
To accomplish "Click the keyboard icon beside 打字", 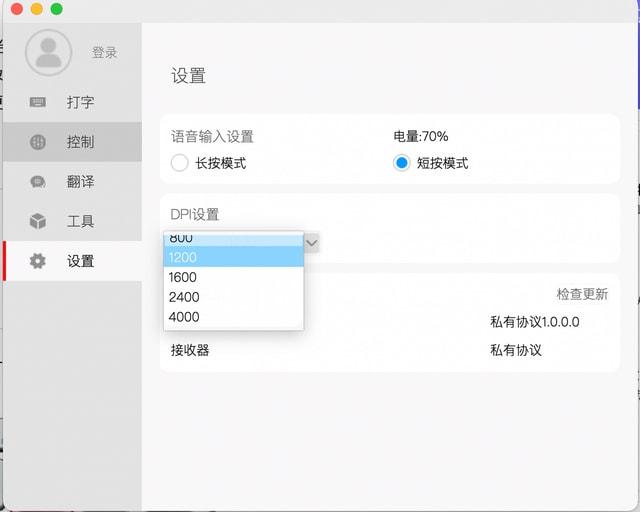I will coord(38,102).
